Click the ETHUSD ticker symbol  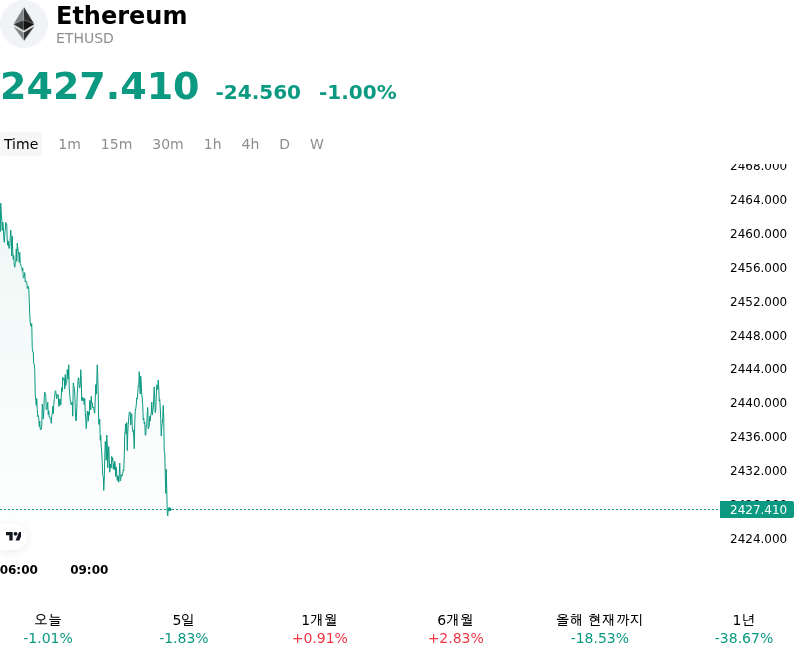pyautogui.click(x=85, y=38)
